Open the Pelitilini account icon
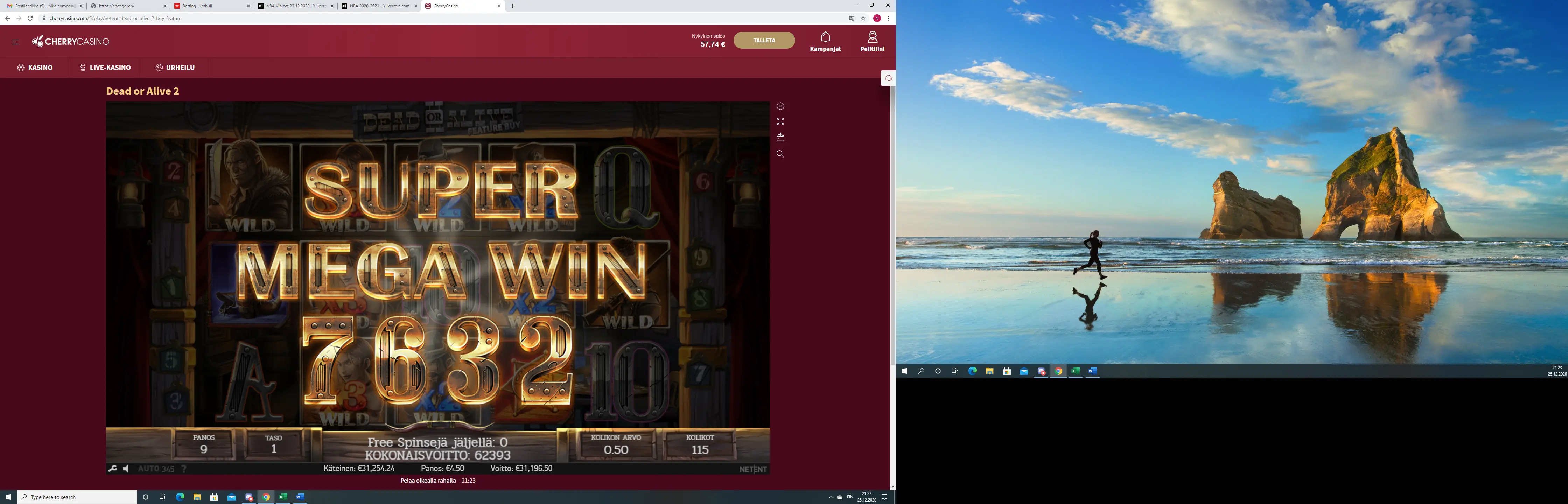The width and height of the screenshot is (1568, 504). pos(872,37)
